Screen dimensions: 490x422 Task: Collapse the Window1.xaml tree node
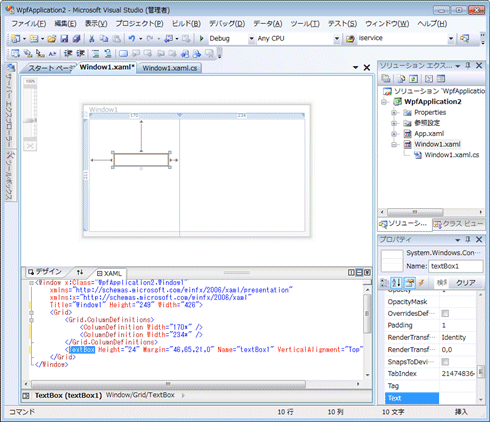pos(394,145)
